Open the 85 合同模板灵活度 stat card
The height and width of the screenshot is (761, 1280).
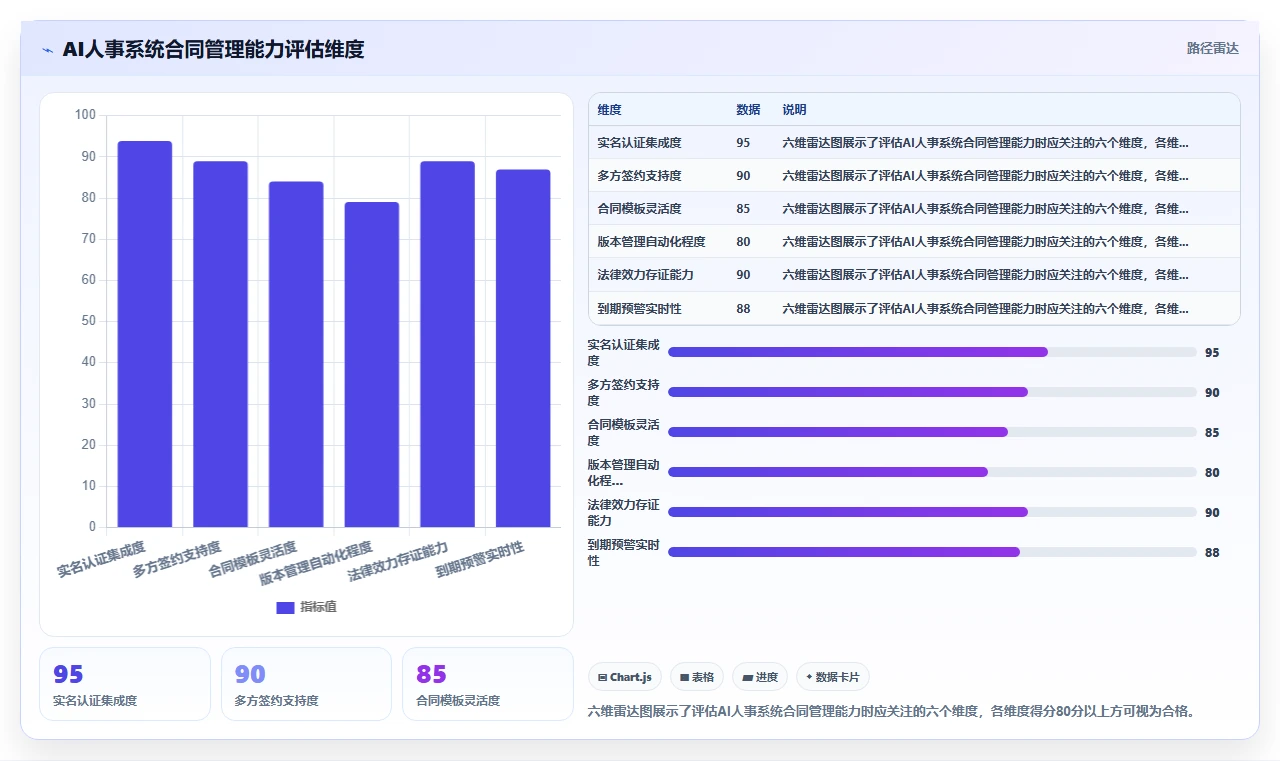click(x=487, y=684)
